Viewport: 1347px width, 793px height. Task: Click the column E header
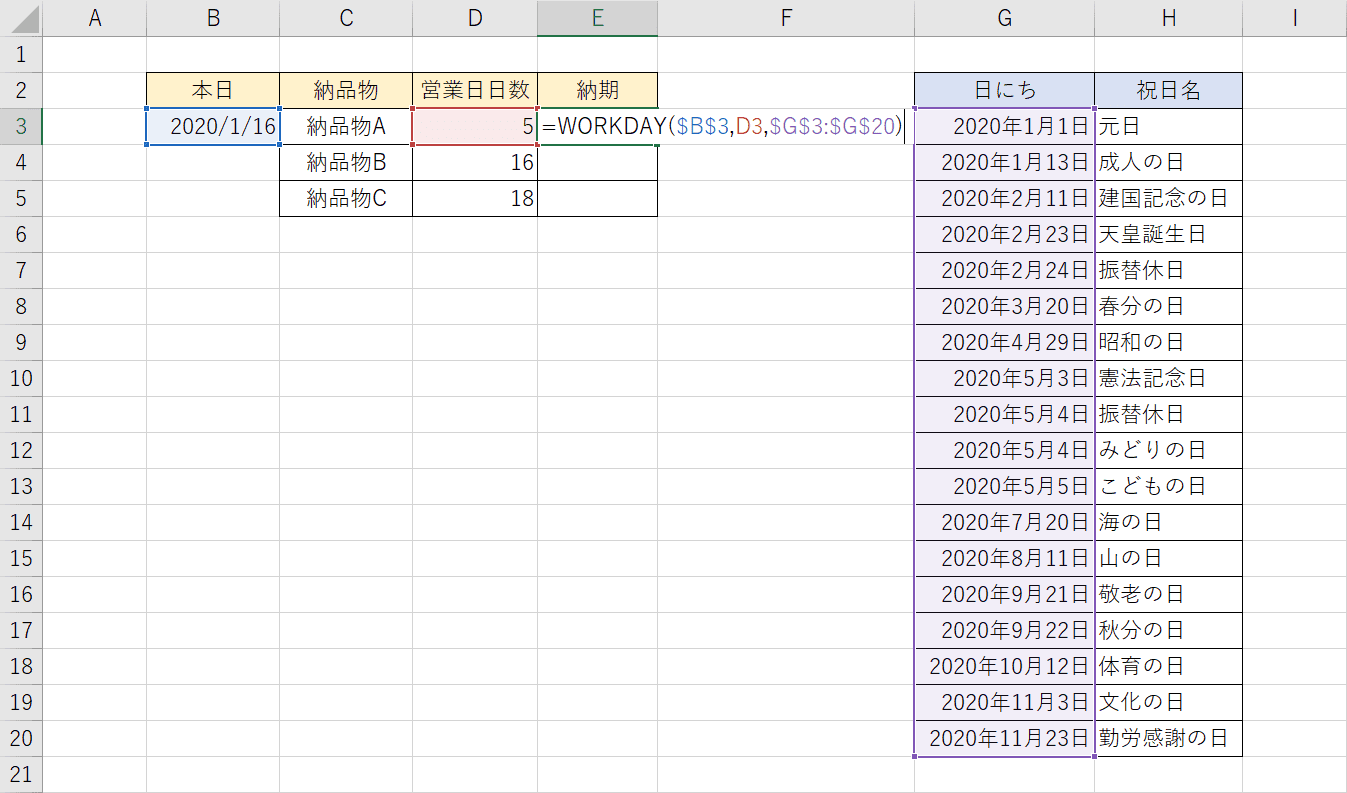point(597,17)
